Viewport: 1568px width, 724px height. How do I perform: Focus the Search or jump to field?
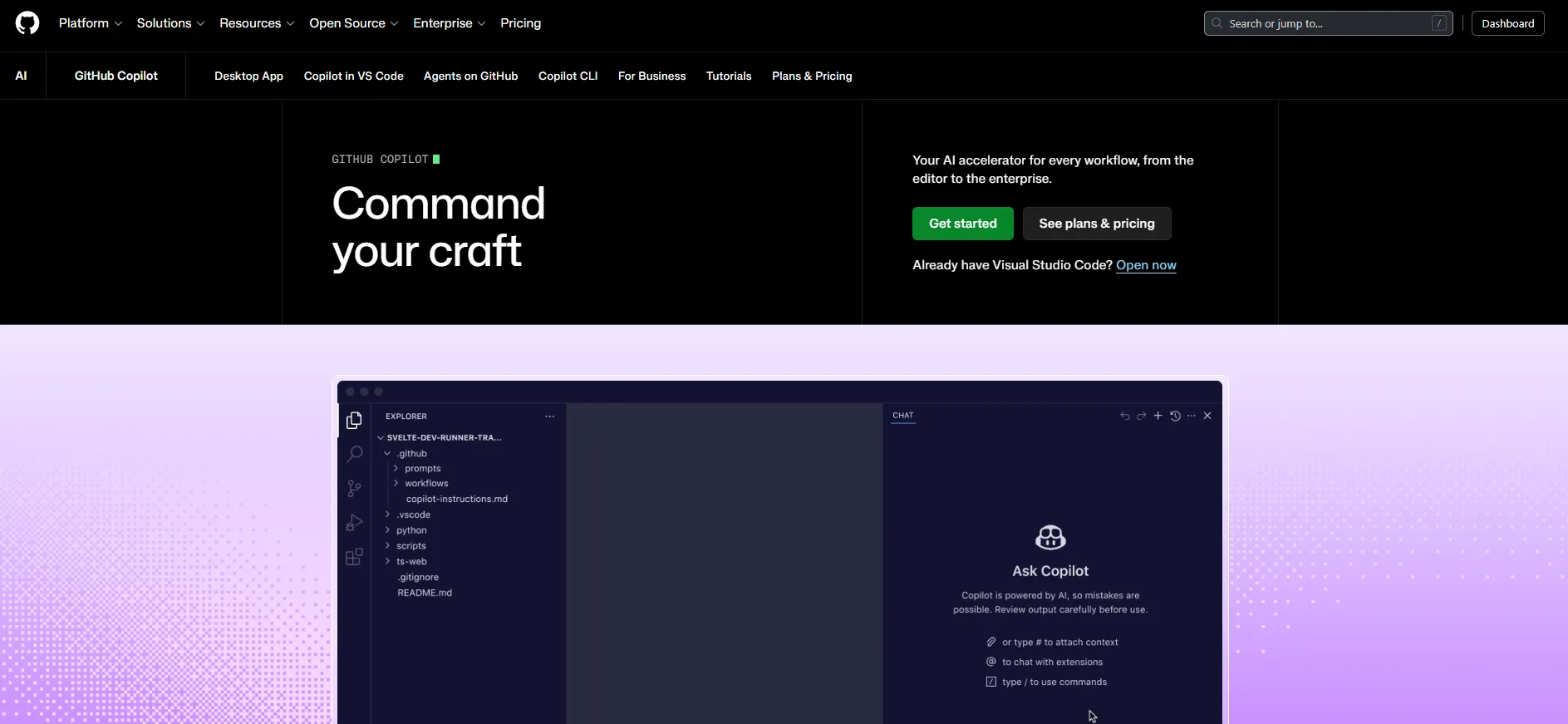point(1329,23)
